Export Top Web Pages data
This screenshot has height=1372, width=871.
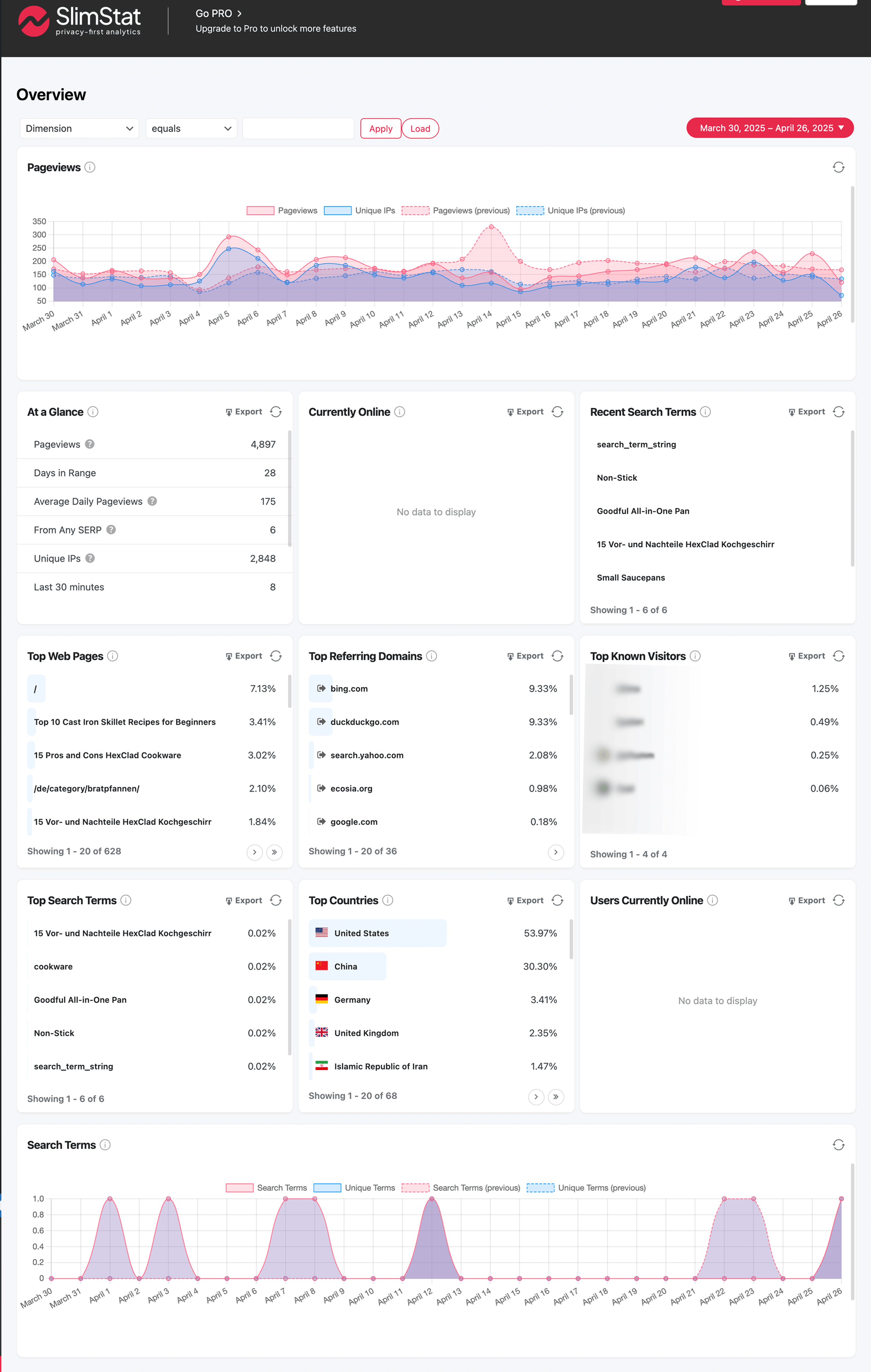244,656
